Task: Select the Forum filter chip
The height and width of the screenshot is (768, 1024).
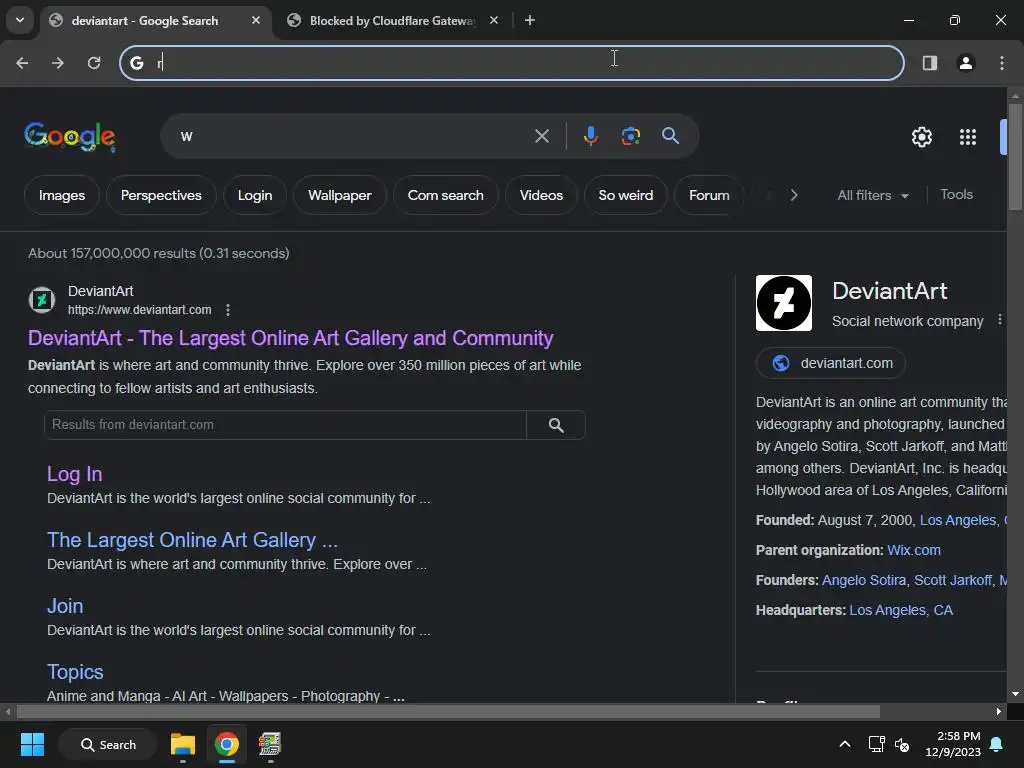Action: (x=709, y=195)
